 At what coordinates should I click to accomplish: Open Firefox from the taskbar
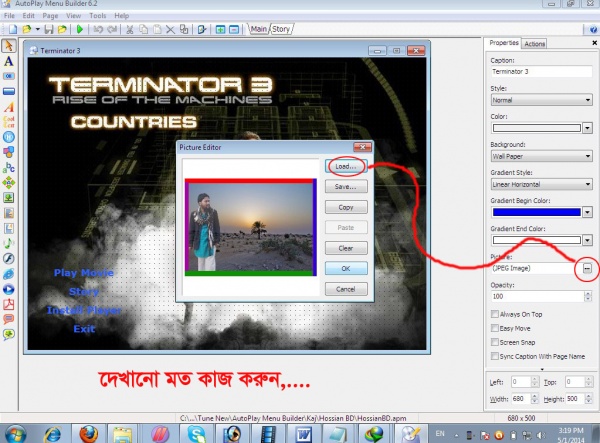coord(88,434)
